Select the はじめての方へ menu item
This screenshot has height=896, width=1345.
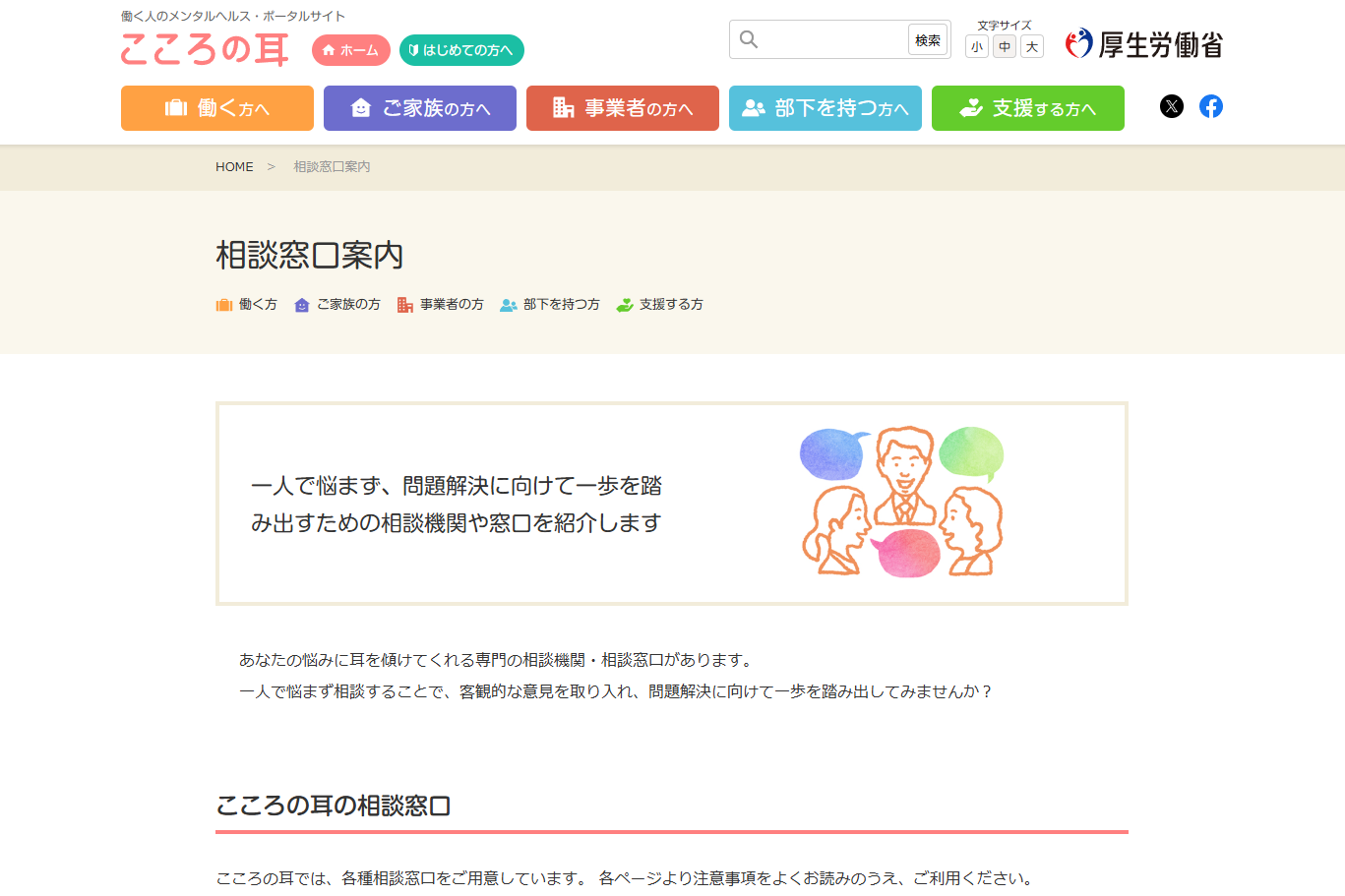(461, 49)
